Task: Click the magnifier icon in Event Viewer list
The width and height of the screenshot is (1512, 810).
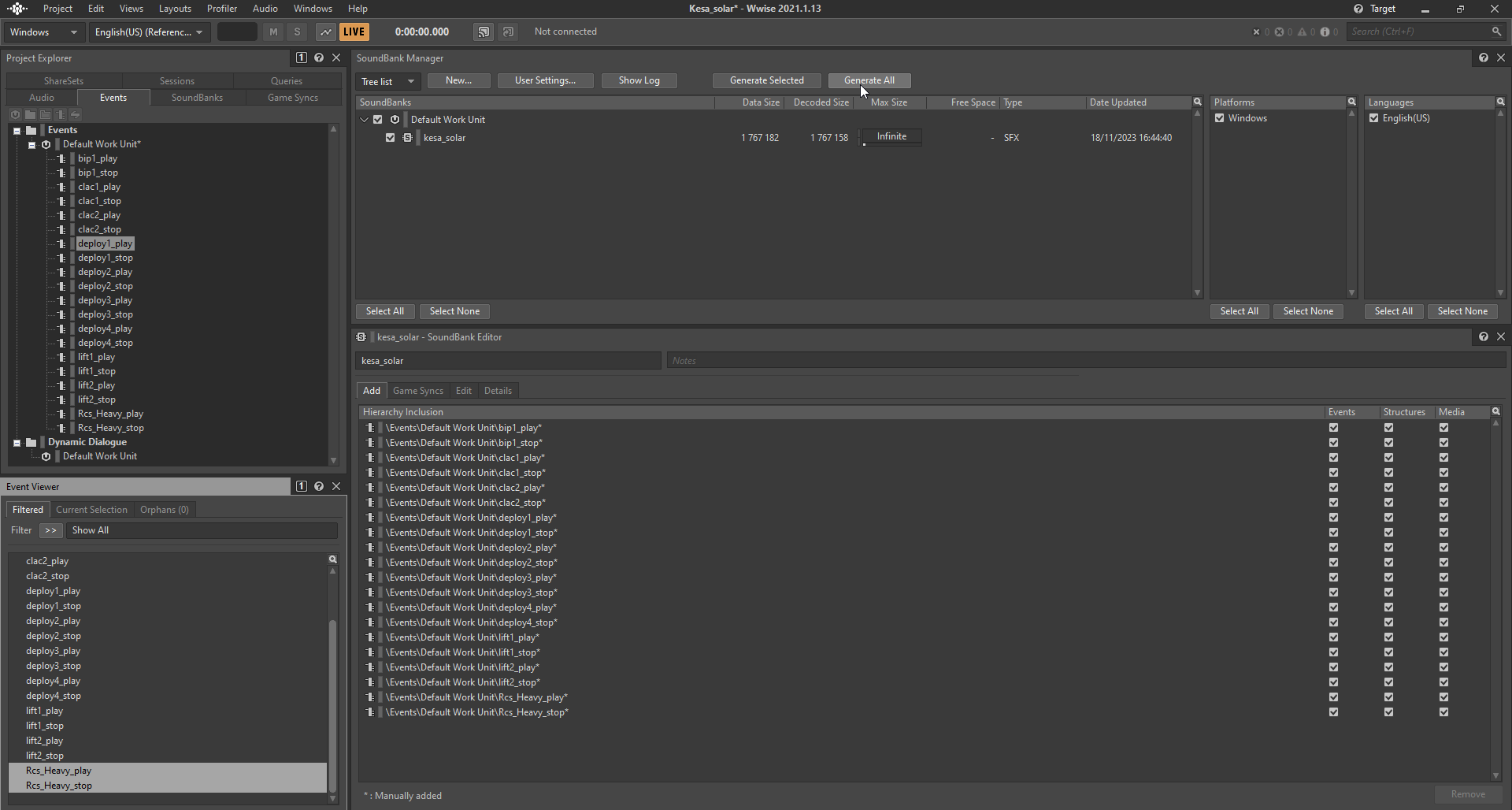Action: point(332,559)
